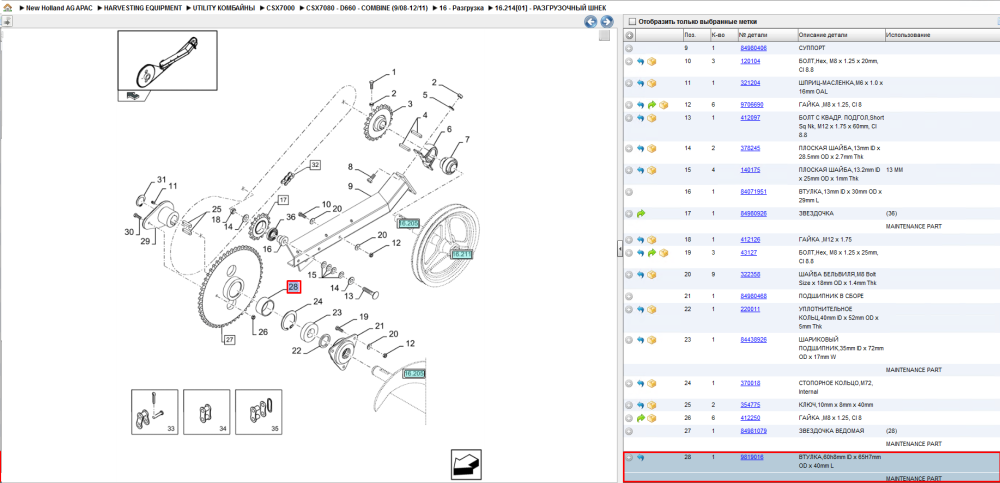Click 'СТОПОРНОЕ КОЛЬЦО' description text in row 24
This screenshot has width=1000, height=483.
coord(827,383)
